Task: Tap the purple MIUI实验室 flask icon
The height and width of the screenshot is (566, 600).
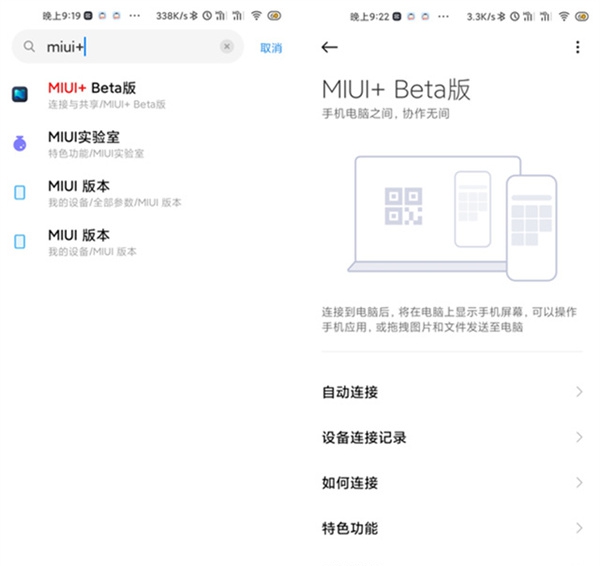Action: click(x=20, y=144)
